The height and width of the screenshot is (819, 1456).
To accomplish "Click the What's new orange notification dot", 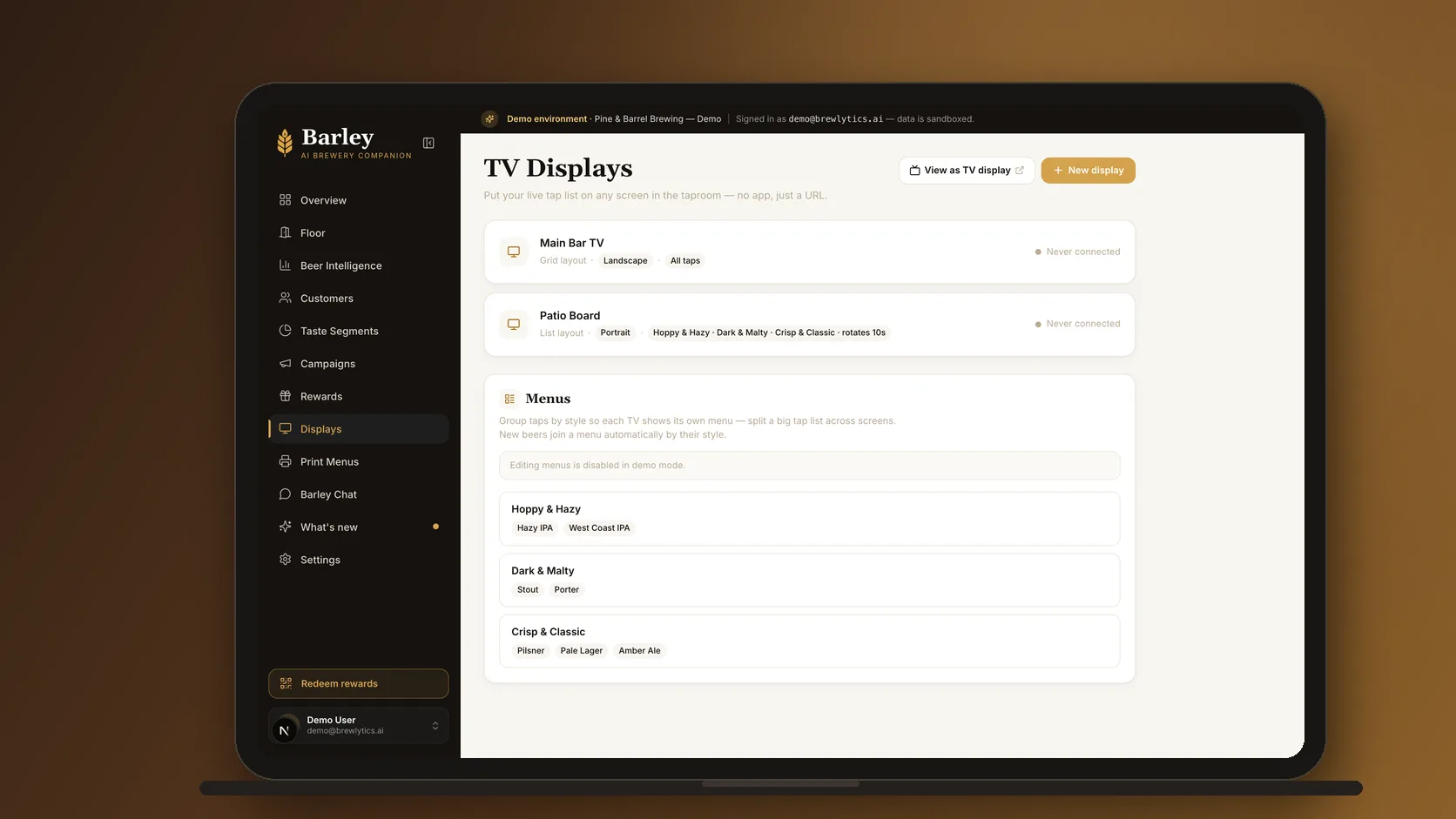I will 435,527.
